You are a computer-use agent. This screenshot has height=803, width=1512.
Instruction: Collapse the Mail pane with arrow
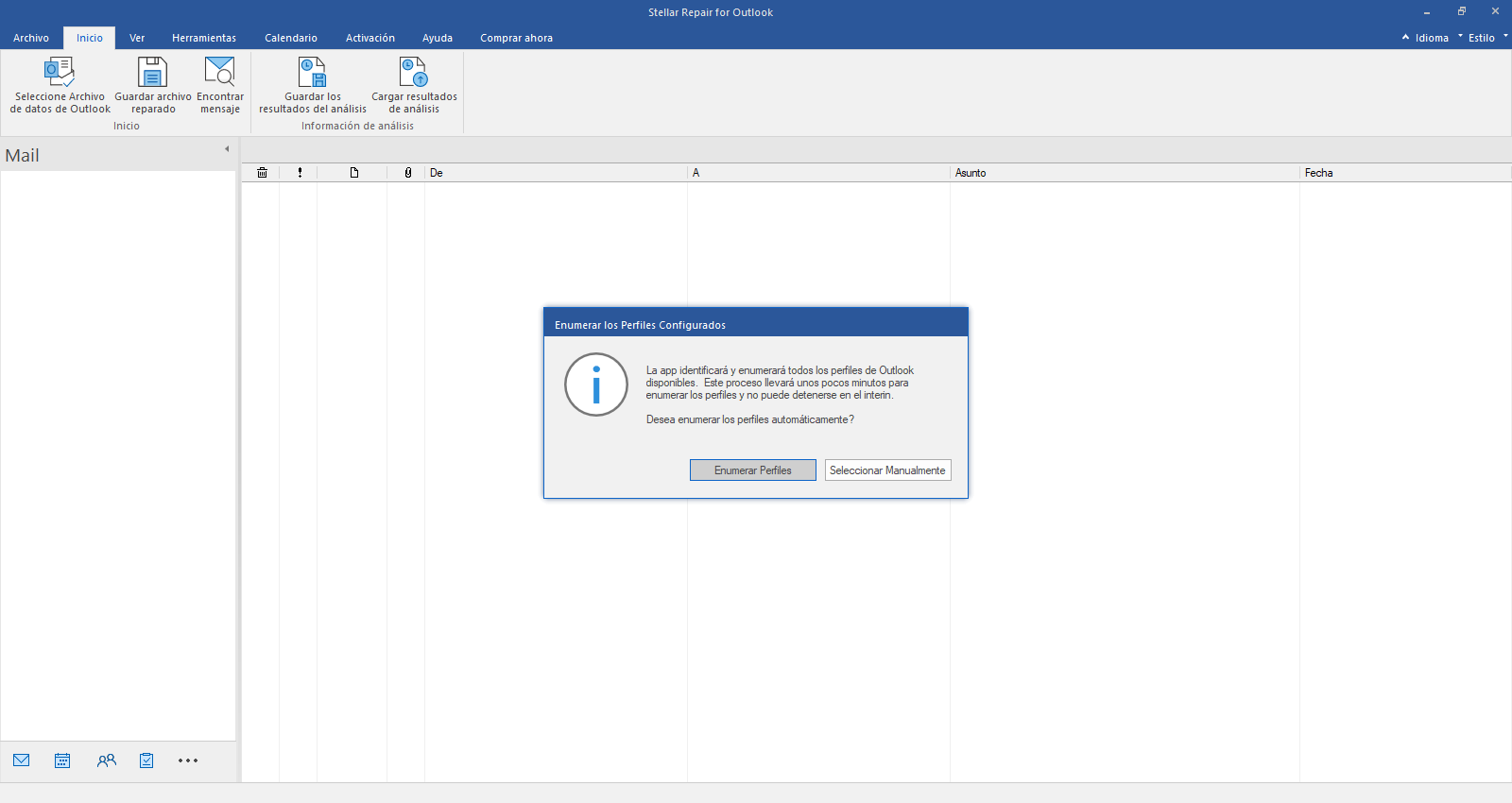[227, 148]
